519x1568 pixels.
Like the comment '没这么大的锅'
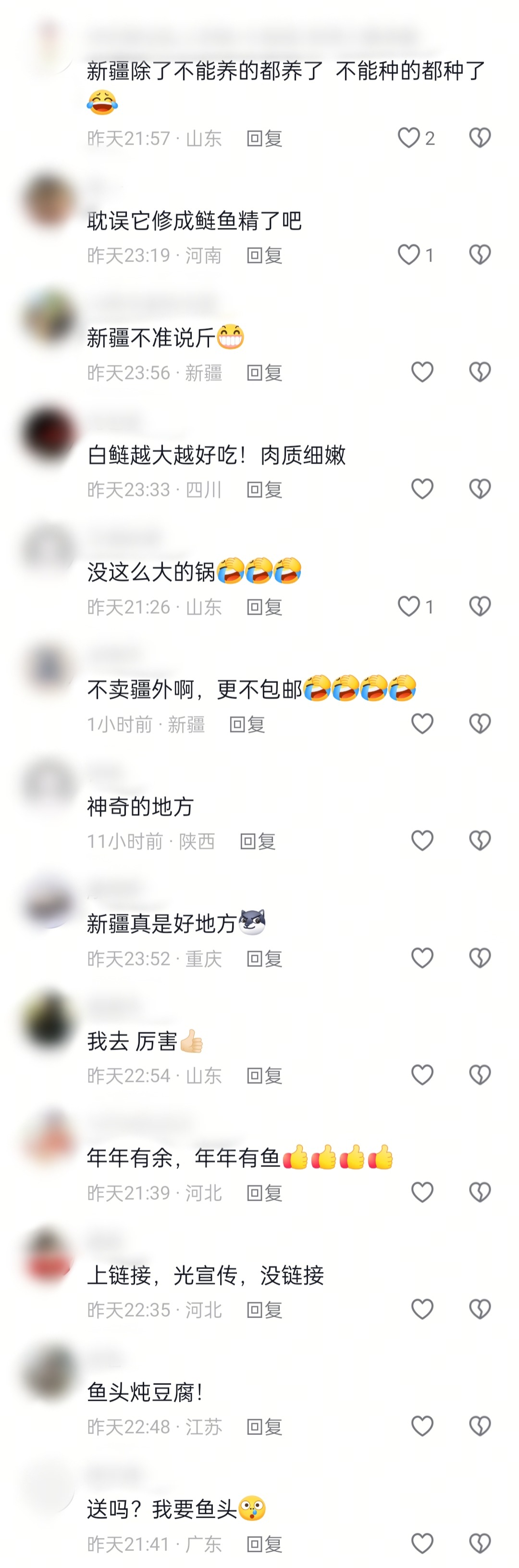pyautogui.click(x=409, y=606)
